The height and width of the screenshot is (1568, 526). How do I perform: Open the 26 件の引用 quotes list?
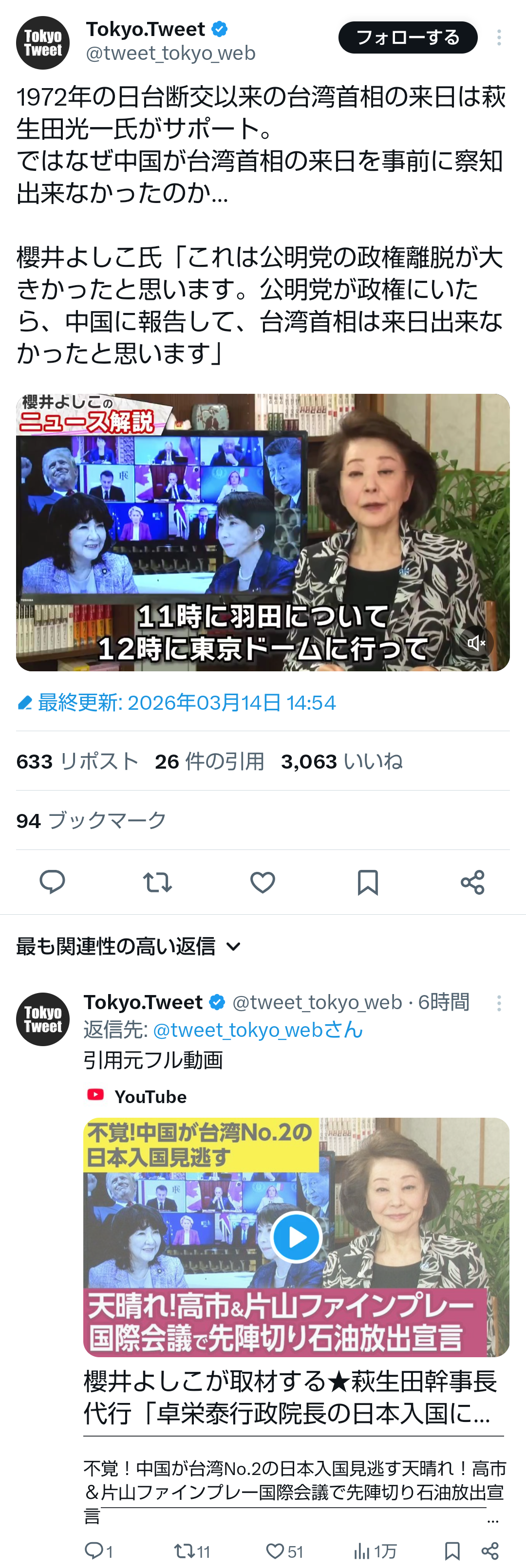click(x=209, y=761)
